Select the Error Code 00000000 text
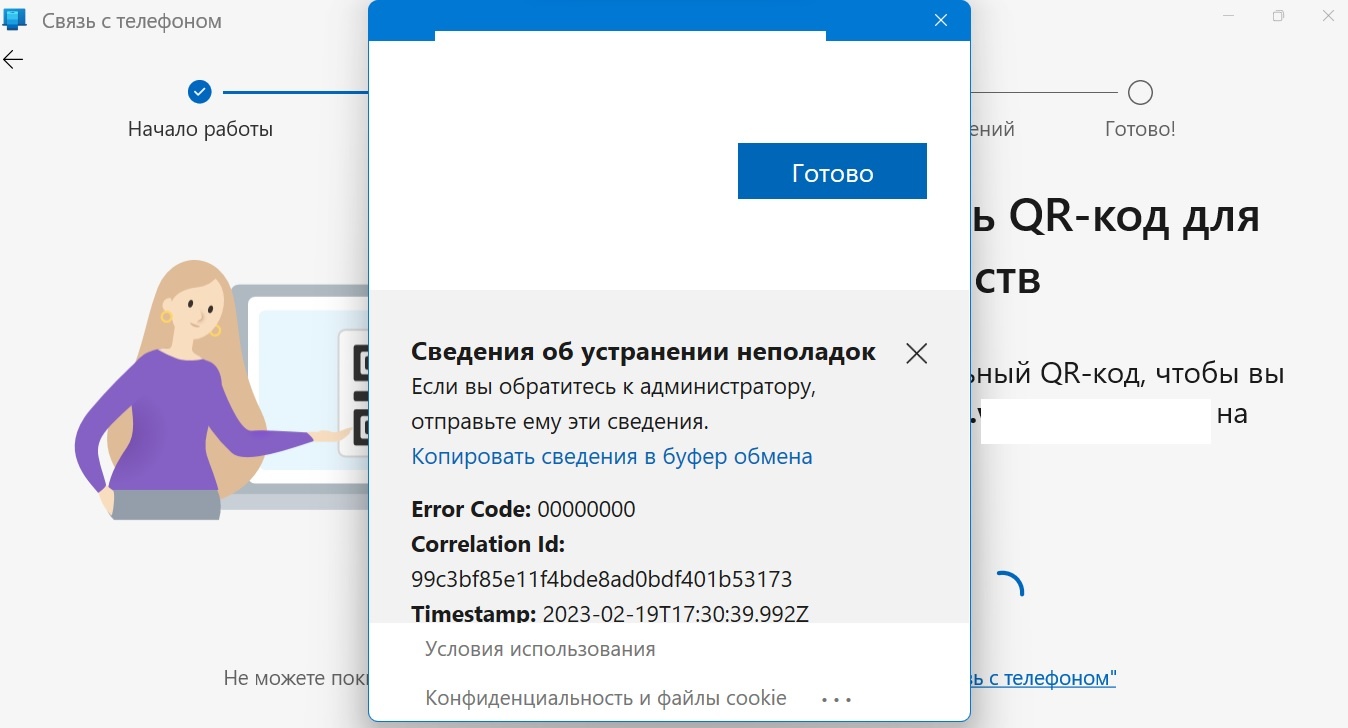Image resolution: width=1348 pixels, height=728 pixels. [523, 509]
